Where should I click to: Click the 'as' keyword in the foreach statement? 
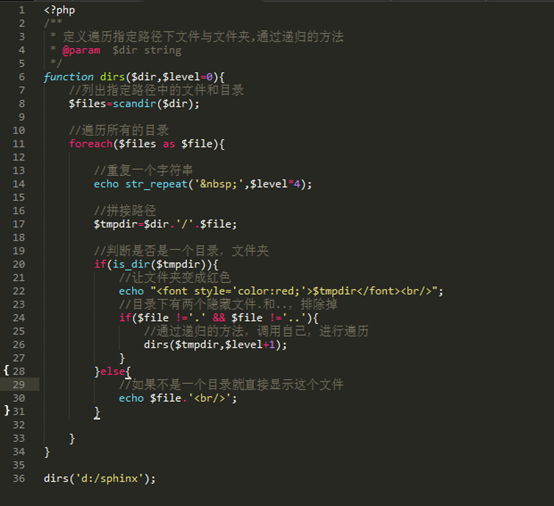(x=169, y=144)
